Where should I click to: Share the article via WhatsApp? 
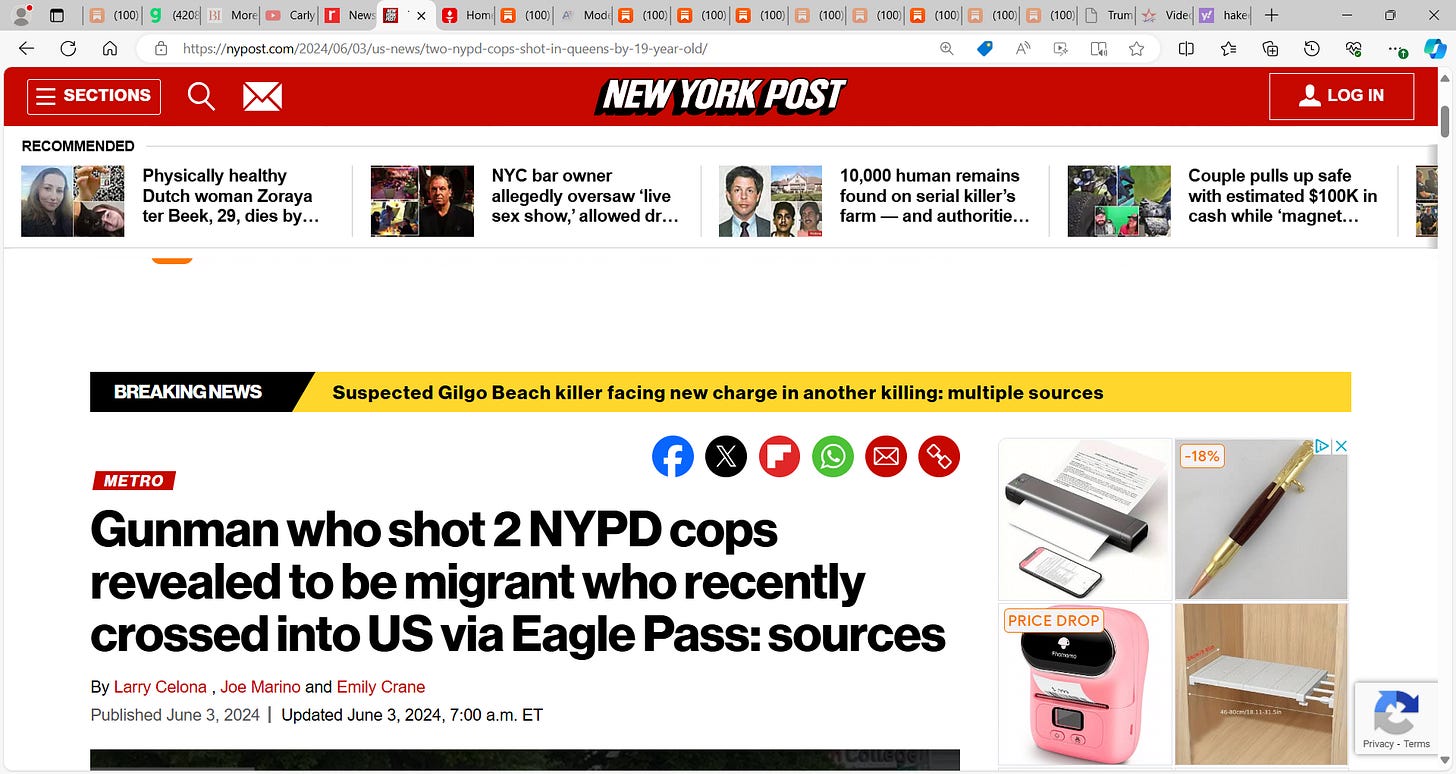pos(832,457)
